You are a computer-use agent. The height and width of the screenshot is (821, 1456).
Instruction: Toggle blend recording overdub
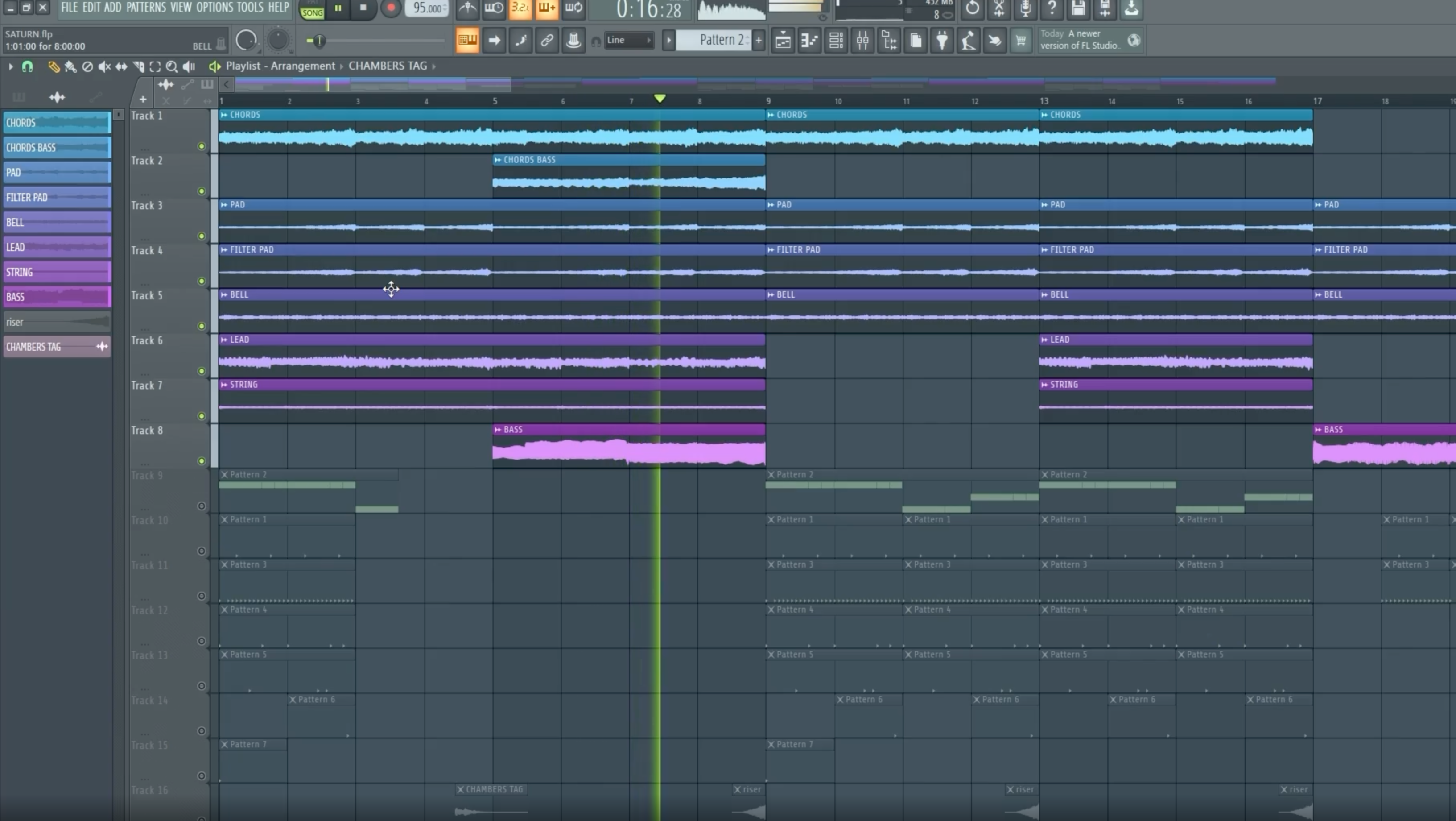pos(547,8)
